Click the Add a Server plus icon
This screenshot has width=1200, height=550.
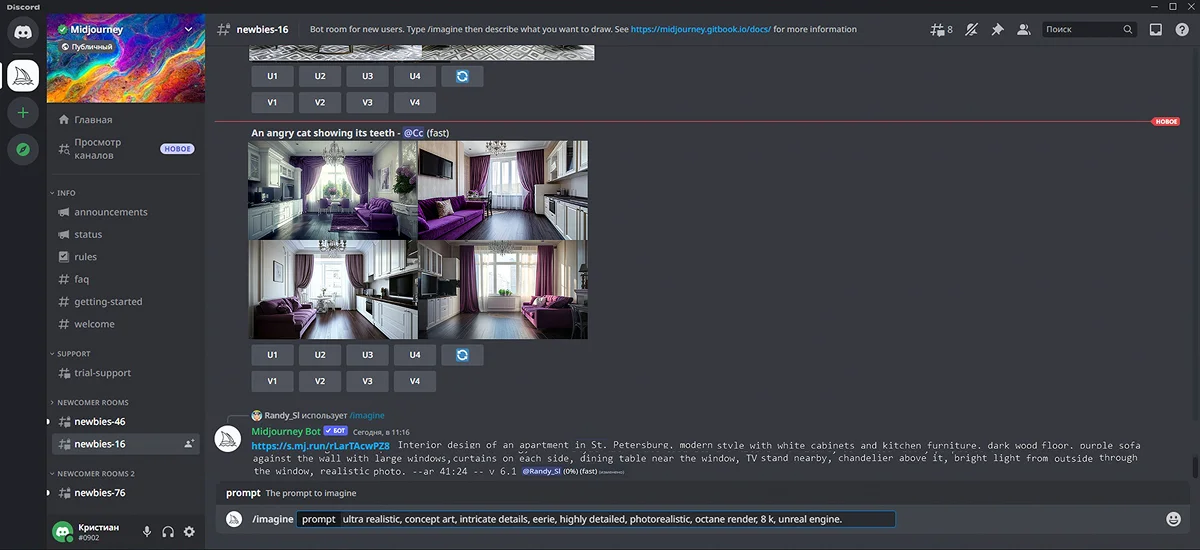23,113
